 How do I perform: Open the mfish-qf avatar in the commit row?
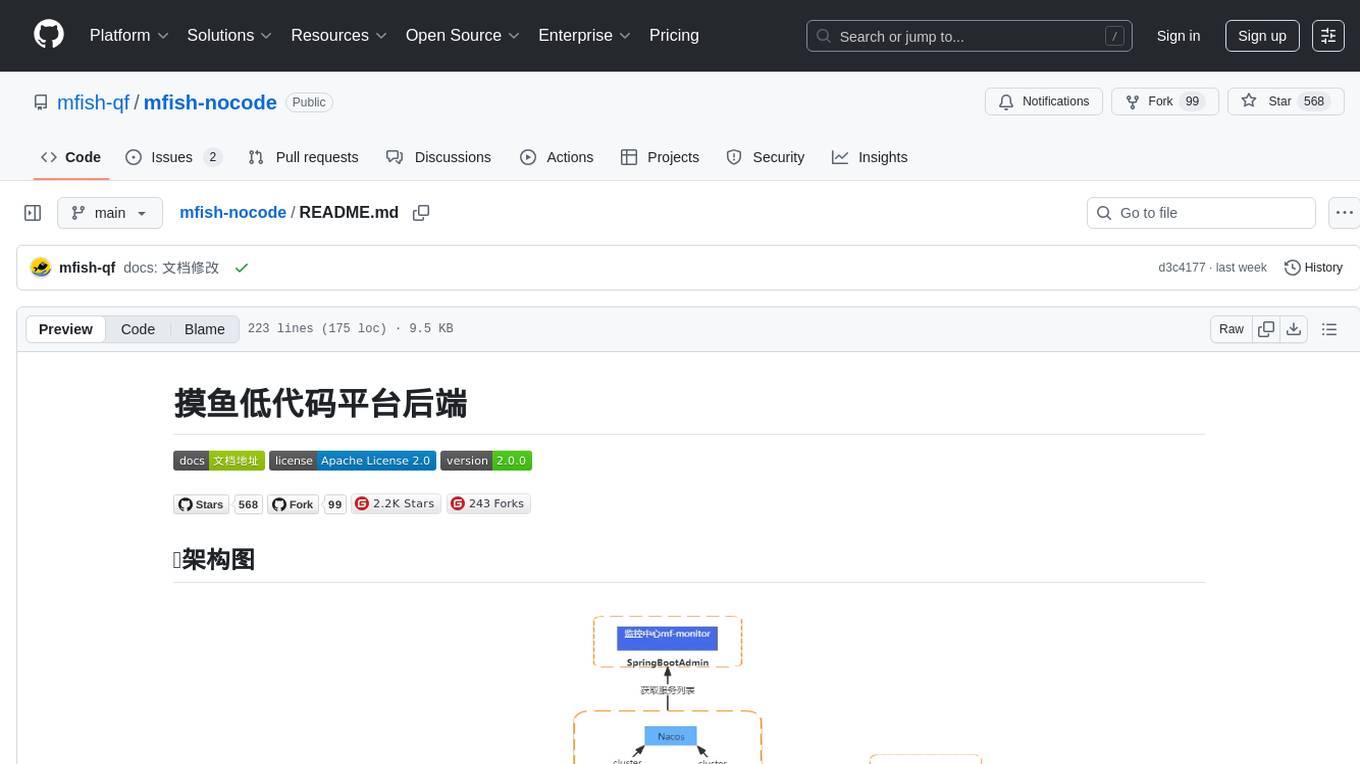pyautogui.click(x=41, y=267)
